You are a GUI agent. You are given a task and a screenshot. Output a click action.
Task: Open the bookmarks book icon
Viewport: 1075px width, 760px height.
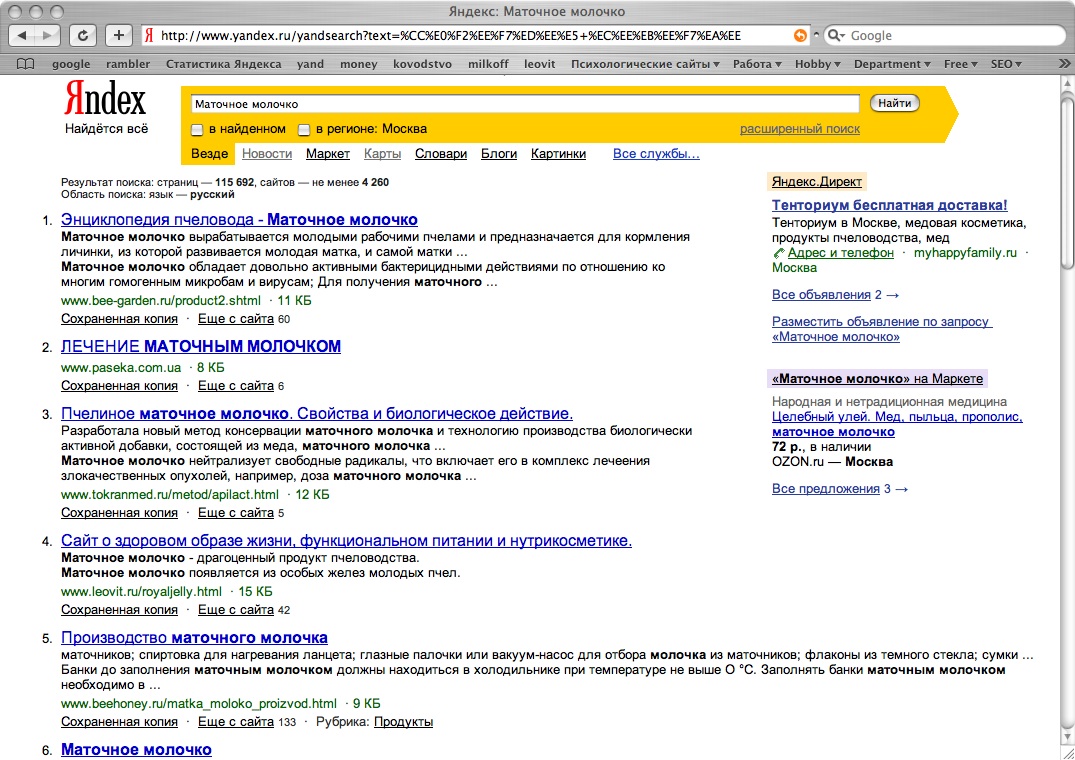(x=26, y=64)
